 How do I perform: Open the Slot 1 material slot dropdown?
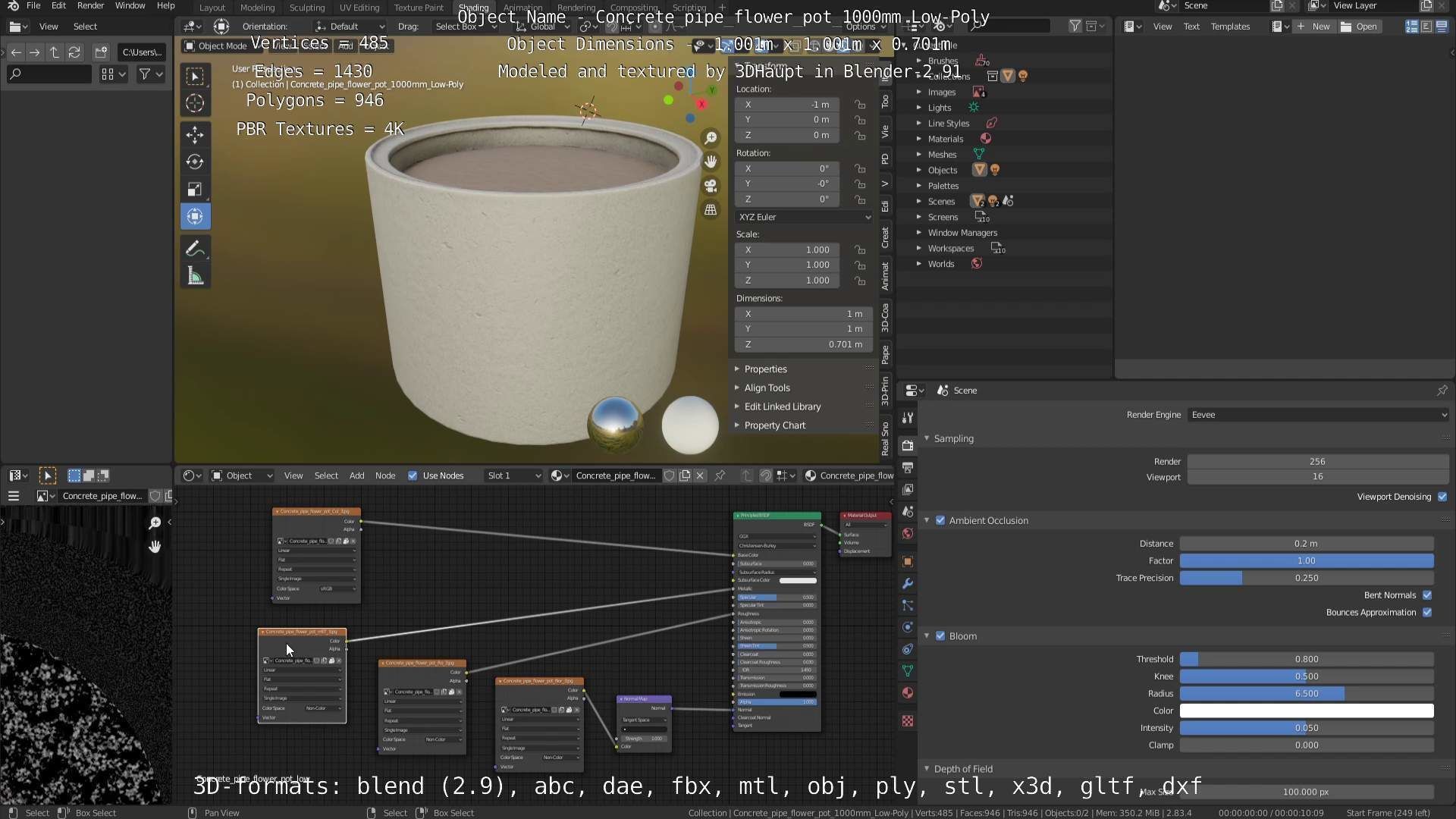[x=514, y=476]
